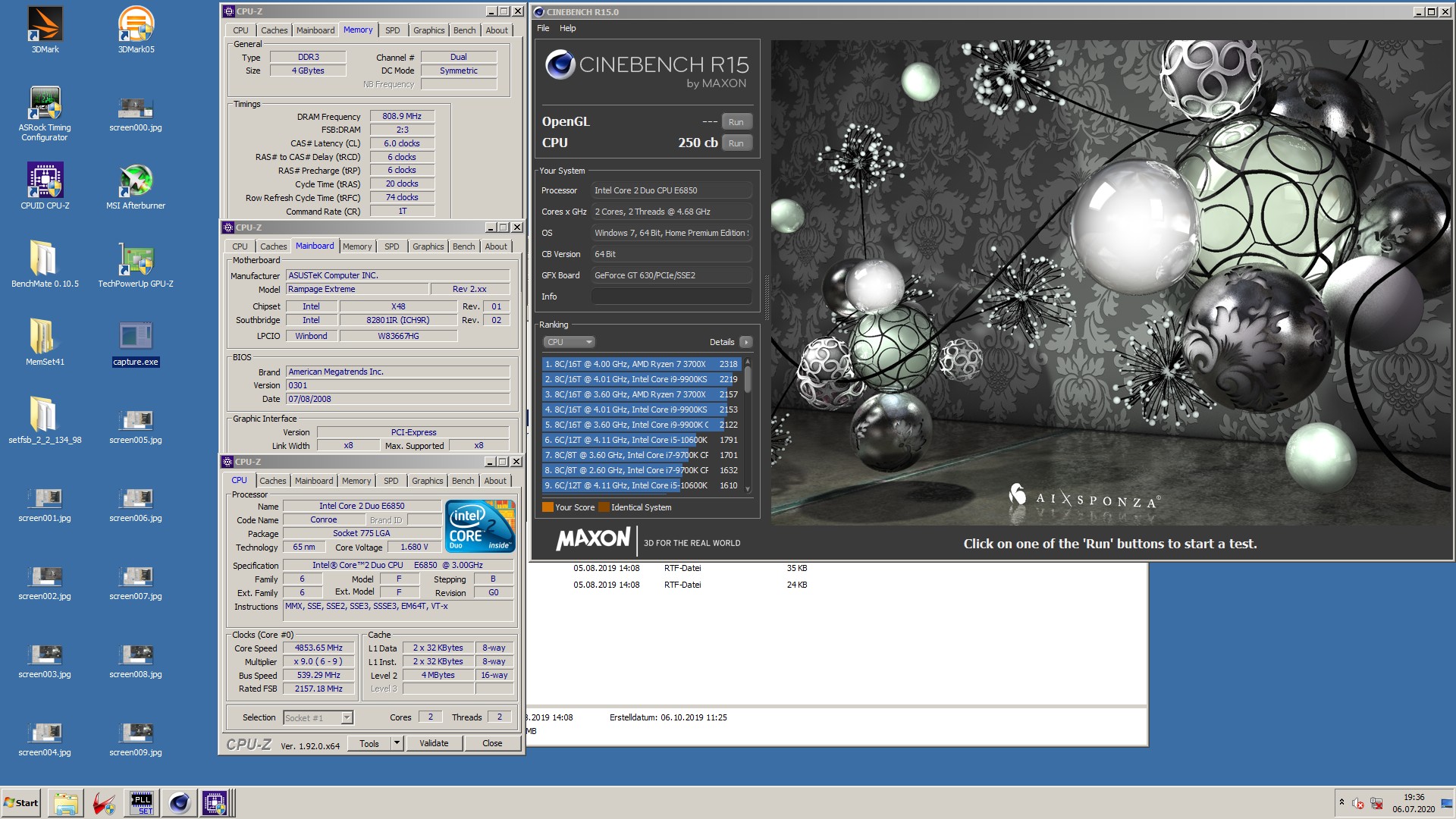This screenshot has width=1456, height=819.
Task: Run the OpenGL test in Cinebench
Action: [x=736, y=122]
